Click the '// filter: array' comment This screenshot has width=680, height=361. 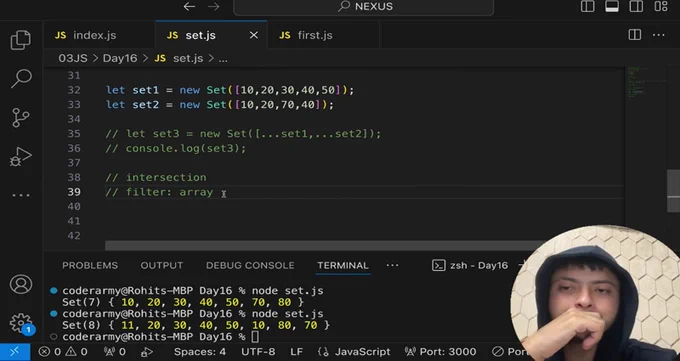[160, 192]
